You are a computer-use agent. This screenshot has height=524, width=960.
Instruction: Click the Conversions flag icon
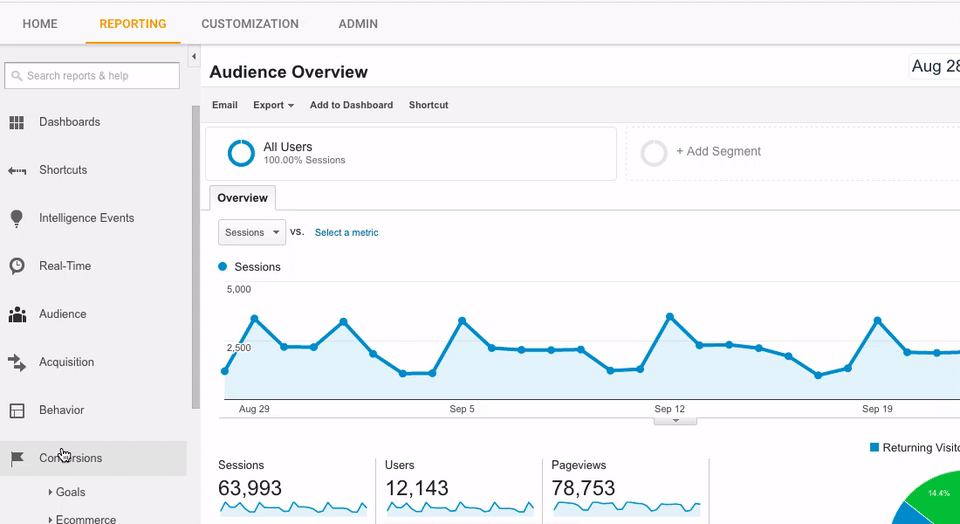[x=17, y=458]
